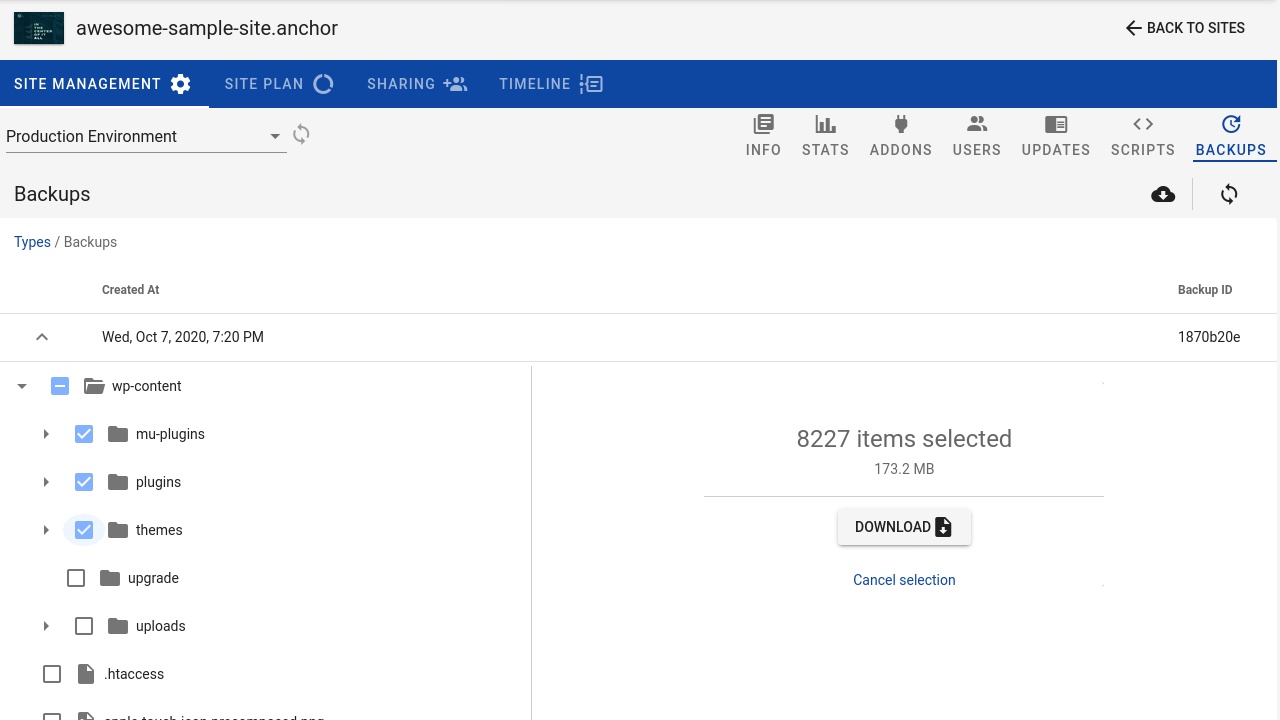The width and height of the screenshot is (1280, 720).
Task: Click the Created At column header
Action: tap(131, 290)
